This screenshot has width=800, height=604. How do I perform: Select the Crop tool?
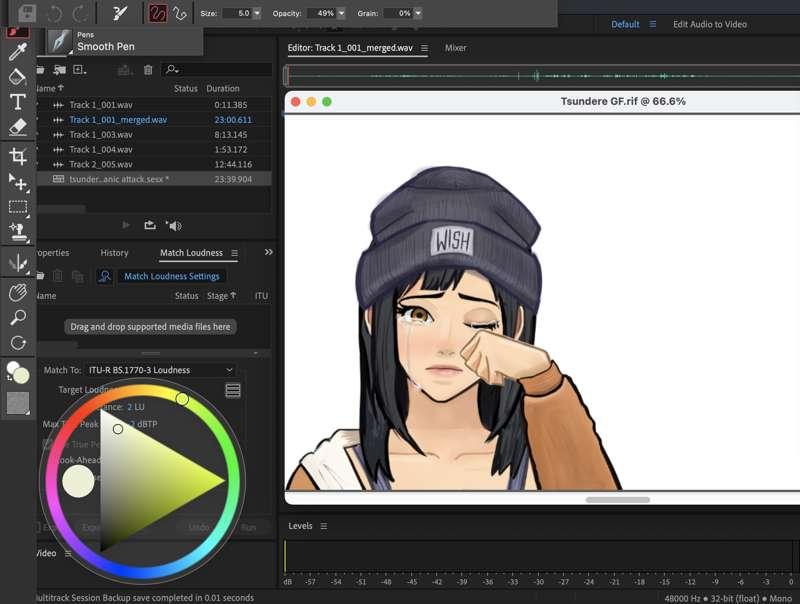17,156
